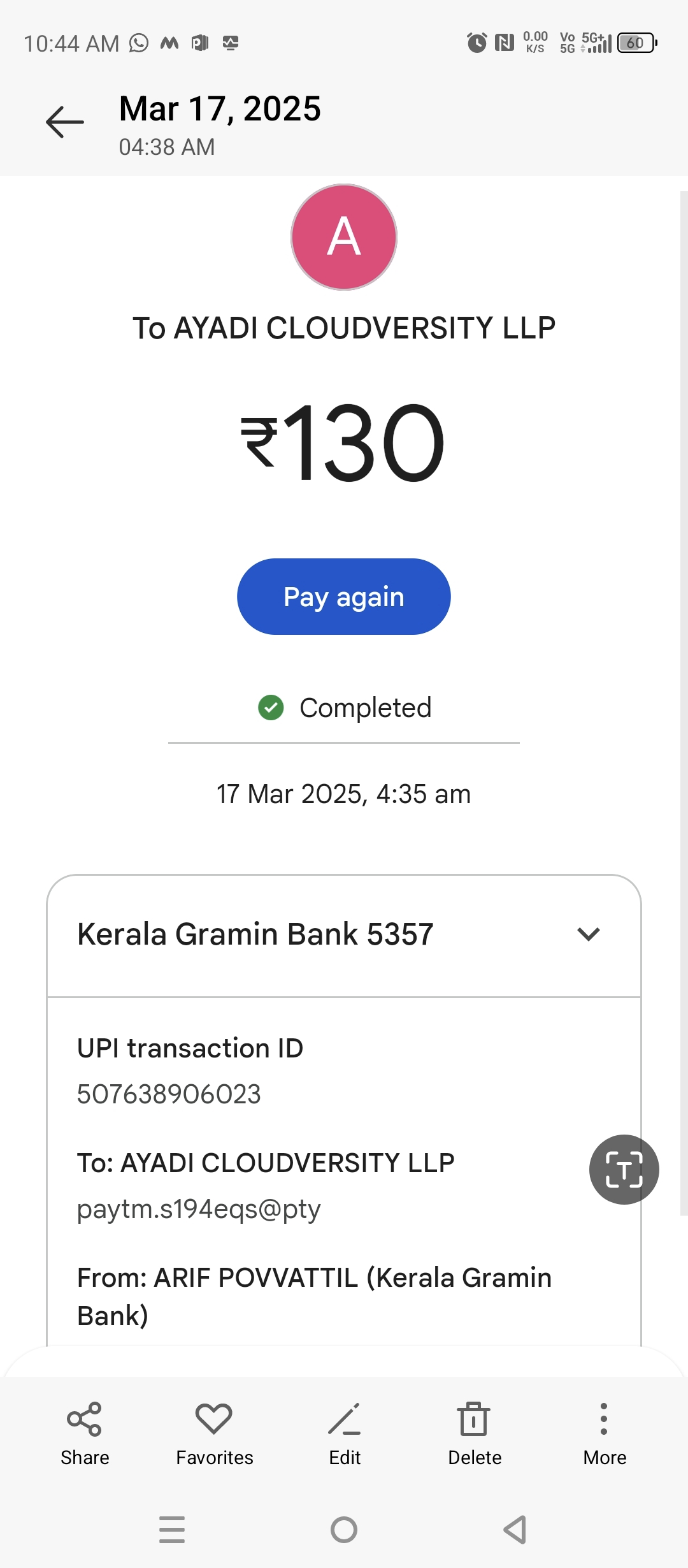Tap the battery level indicator

(x=636, y=43)
